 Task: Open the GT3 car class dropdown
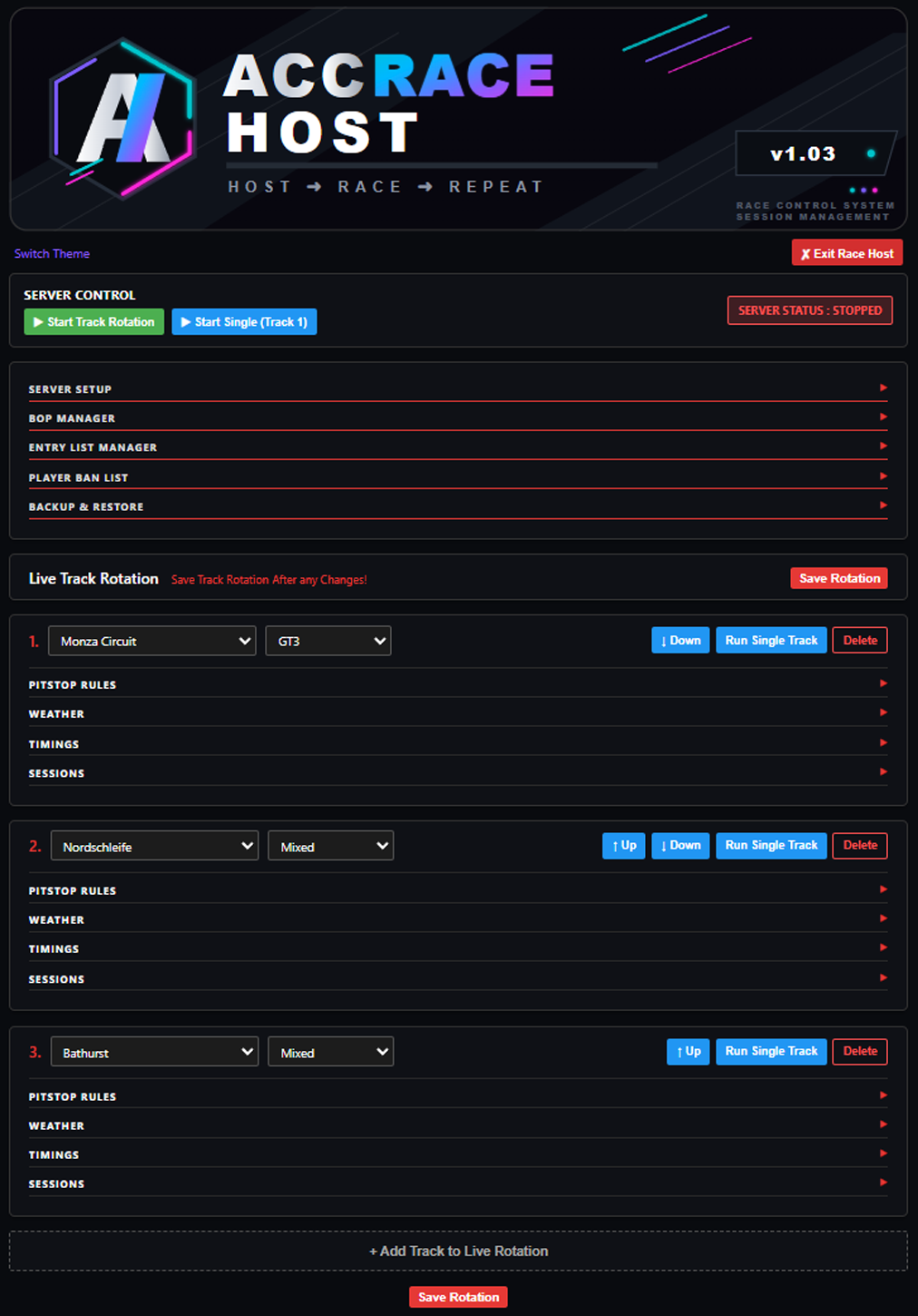click(328, 641)
